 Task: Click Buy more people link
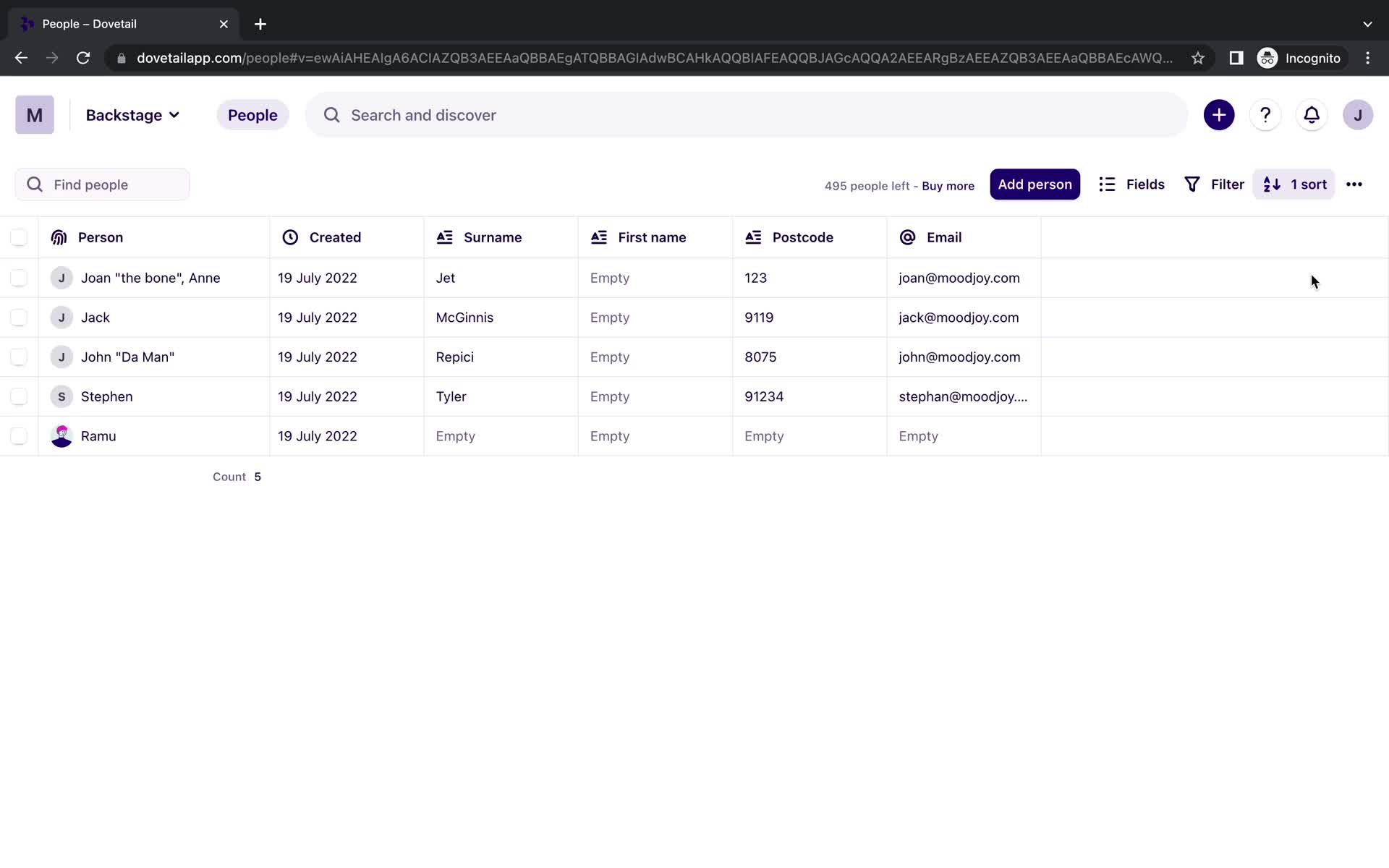[x=948, y=185]
